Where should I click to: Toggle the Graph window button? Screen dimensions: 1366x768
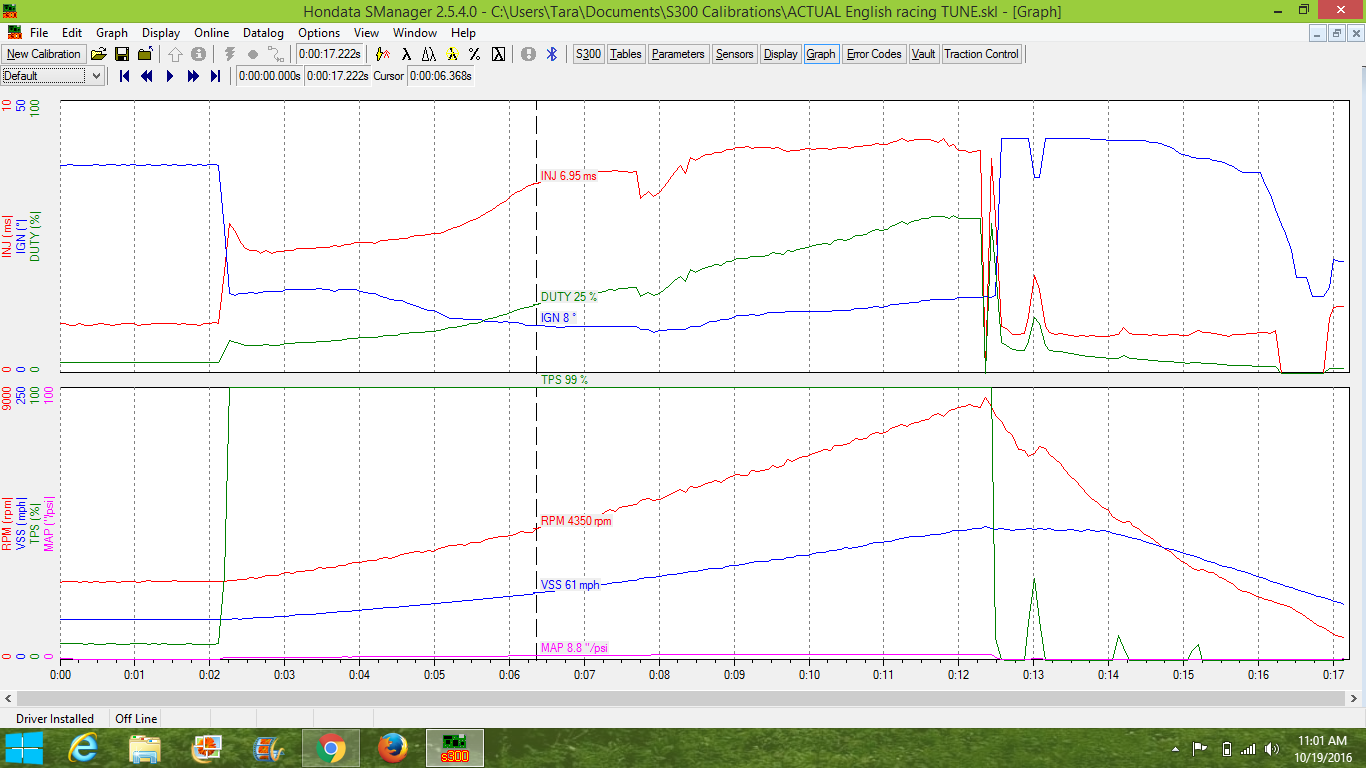pyautogui.click(x=820, y=54)
